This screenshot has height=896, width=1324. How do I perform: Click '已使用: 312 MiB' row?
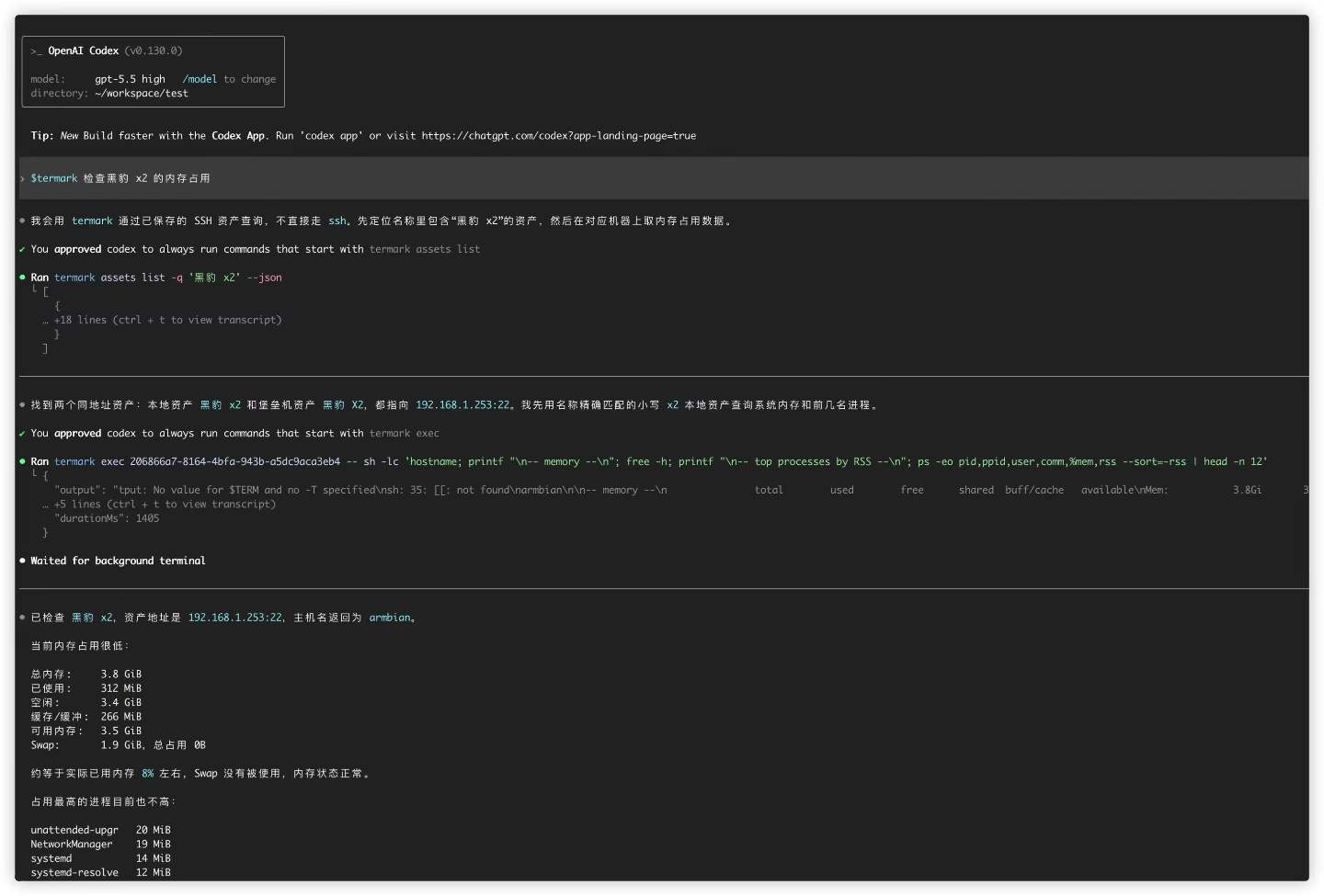[x=86, y=689]
